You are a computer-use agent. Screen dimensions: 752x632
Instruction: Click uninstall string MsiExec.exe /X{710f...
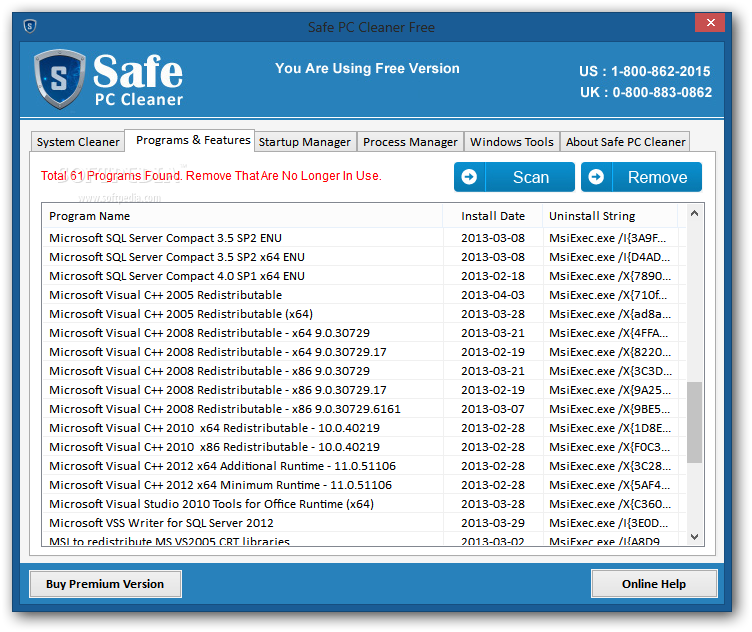pos(608,295)
